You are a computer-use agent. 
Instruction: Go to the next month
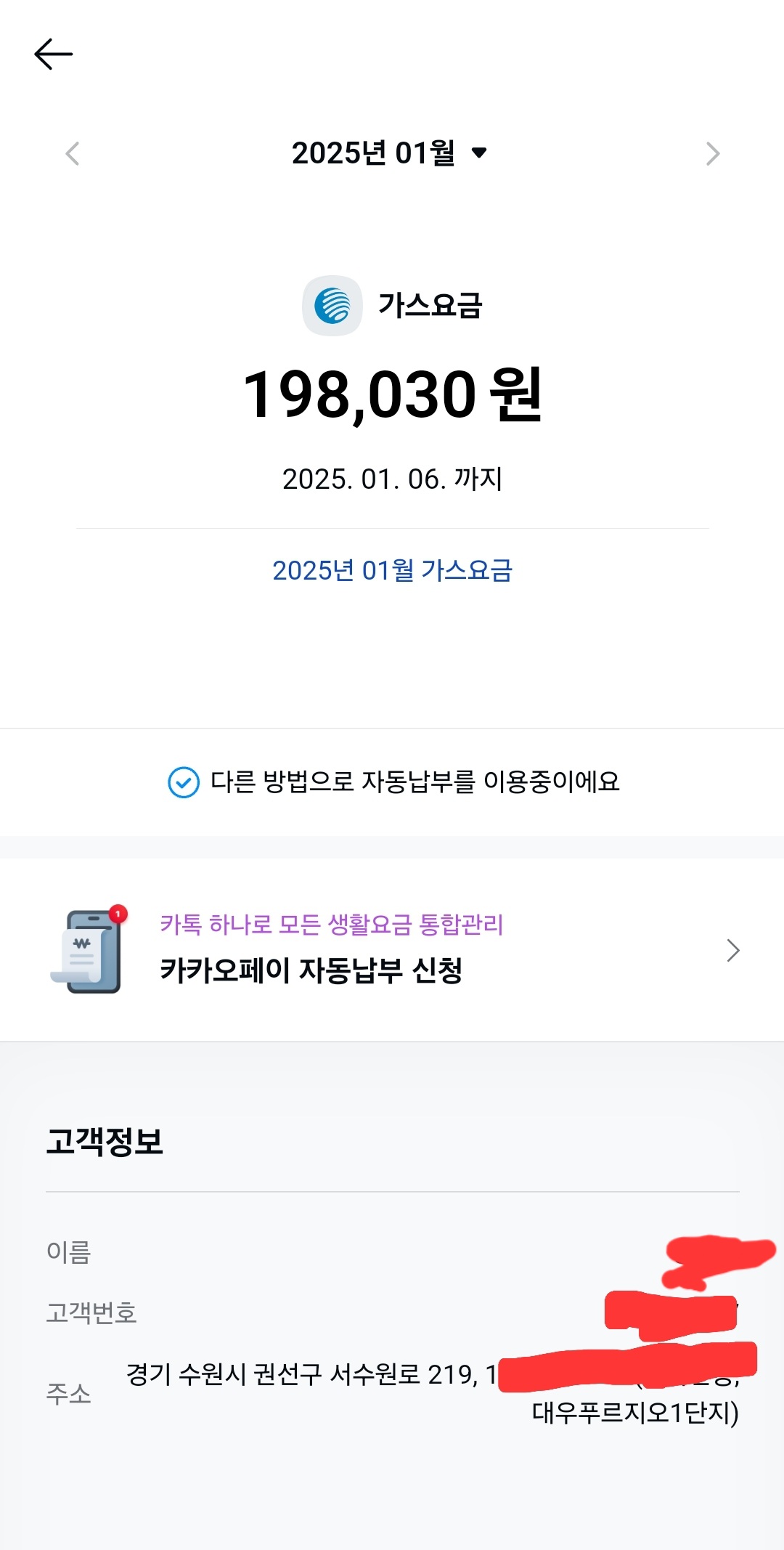(712, 154)
